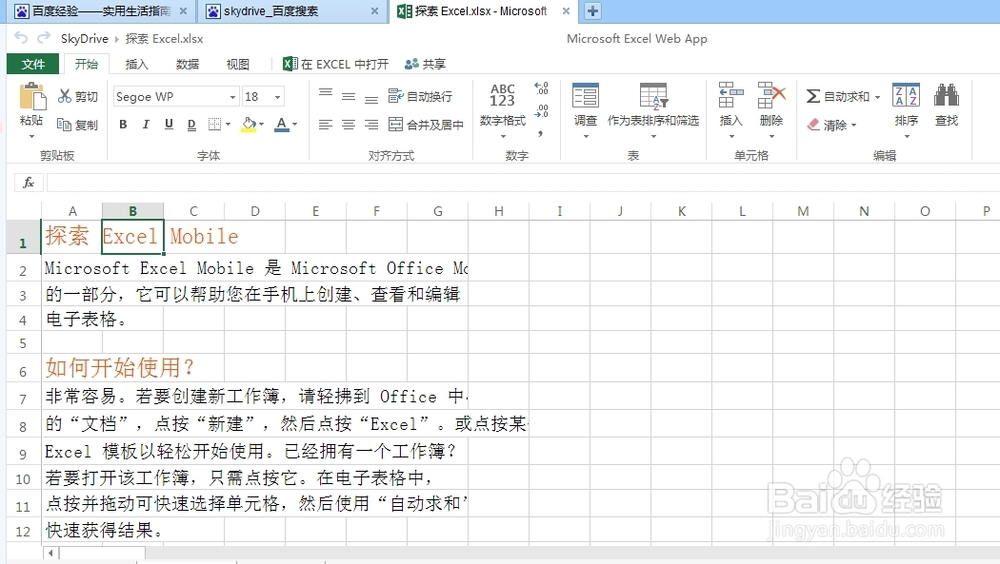1000x564 pixels.
Task: Click the redo arrow icon
Action: 43,38
